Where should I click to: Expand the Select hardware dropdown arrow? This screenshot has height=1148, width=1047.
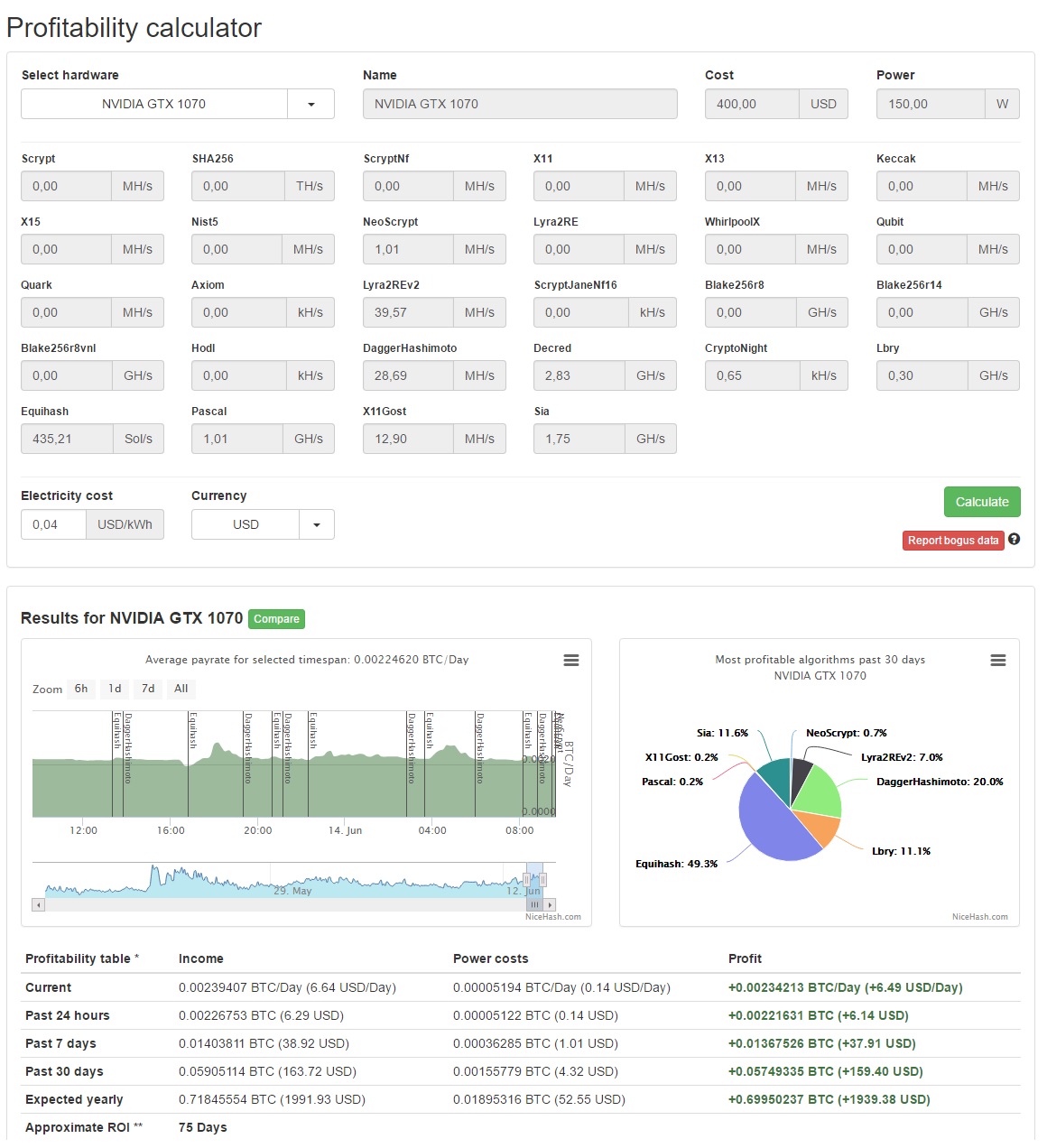pyautogui.click(x=311, y=104)
